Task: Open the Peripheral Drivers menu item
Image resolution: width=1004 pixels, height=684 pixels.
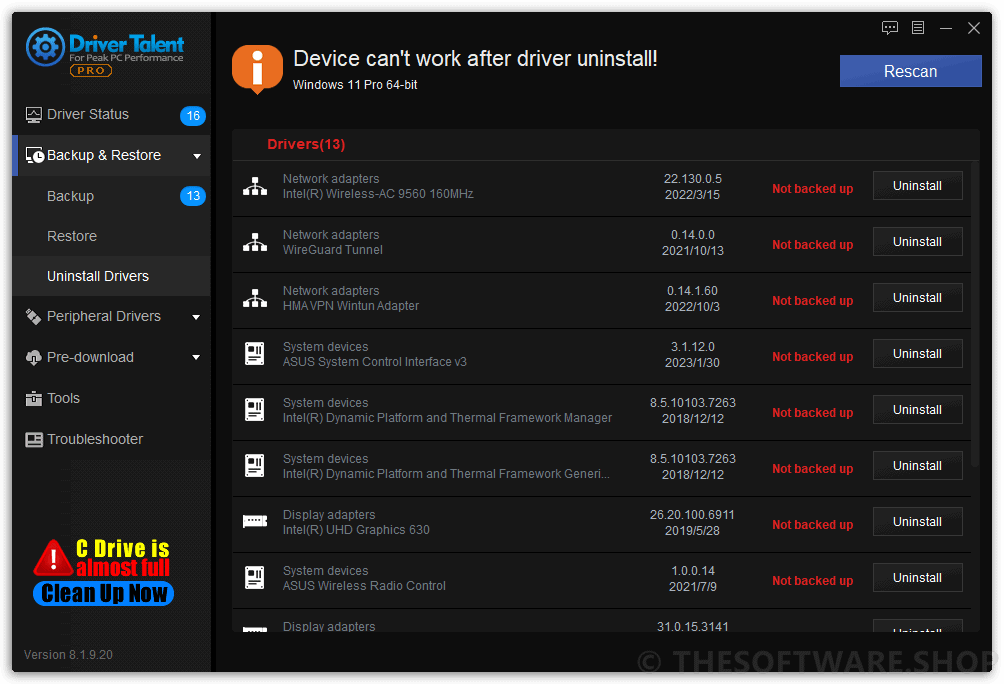Action: click(x=111, y=316)
